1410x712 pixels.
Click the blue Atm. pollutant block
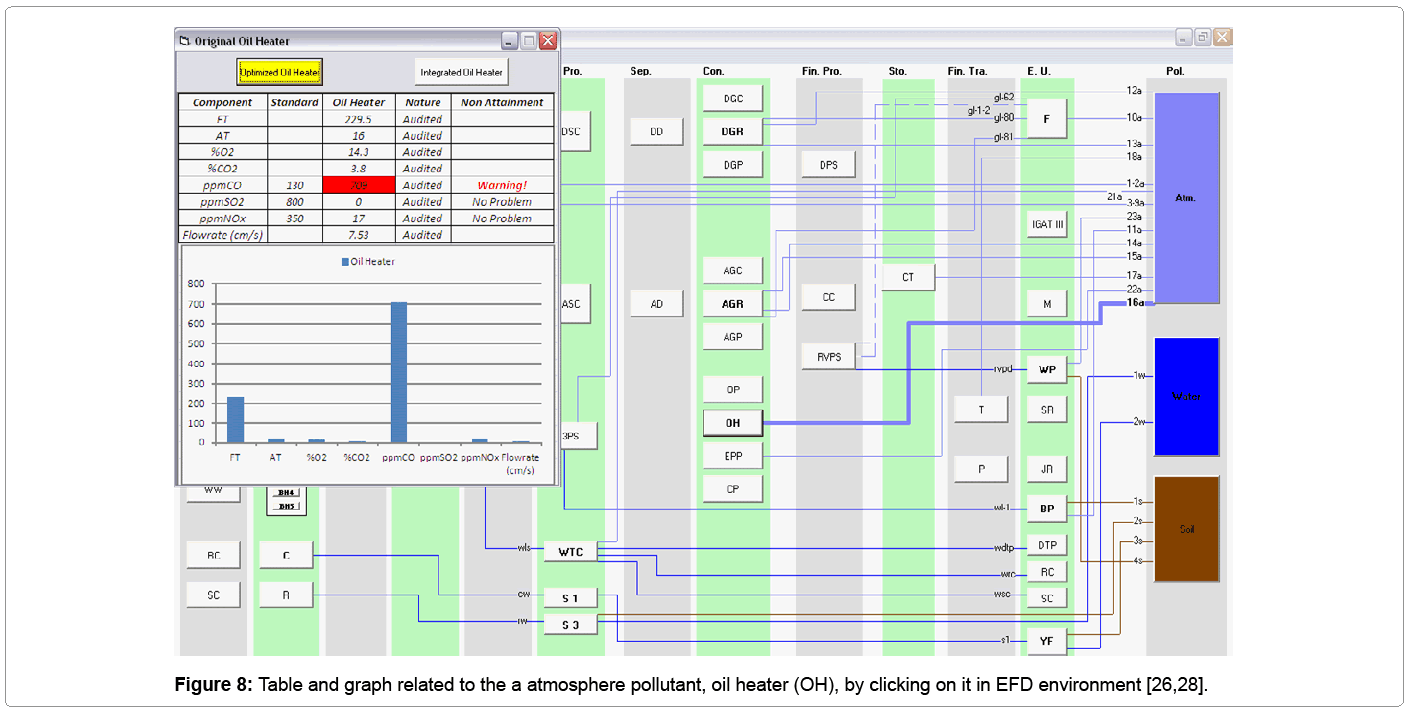pos(1187,198)
